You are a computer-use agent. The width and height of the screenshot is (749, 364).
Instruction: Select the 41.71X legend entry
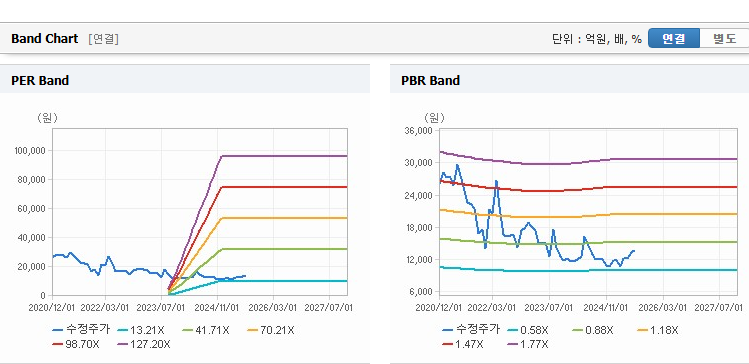pyautogui.click(x=207, y=330)
